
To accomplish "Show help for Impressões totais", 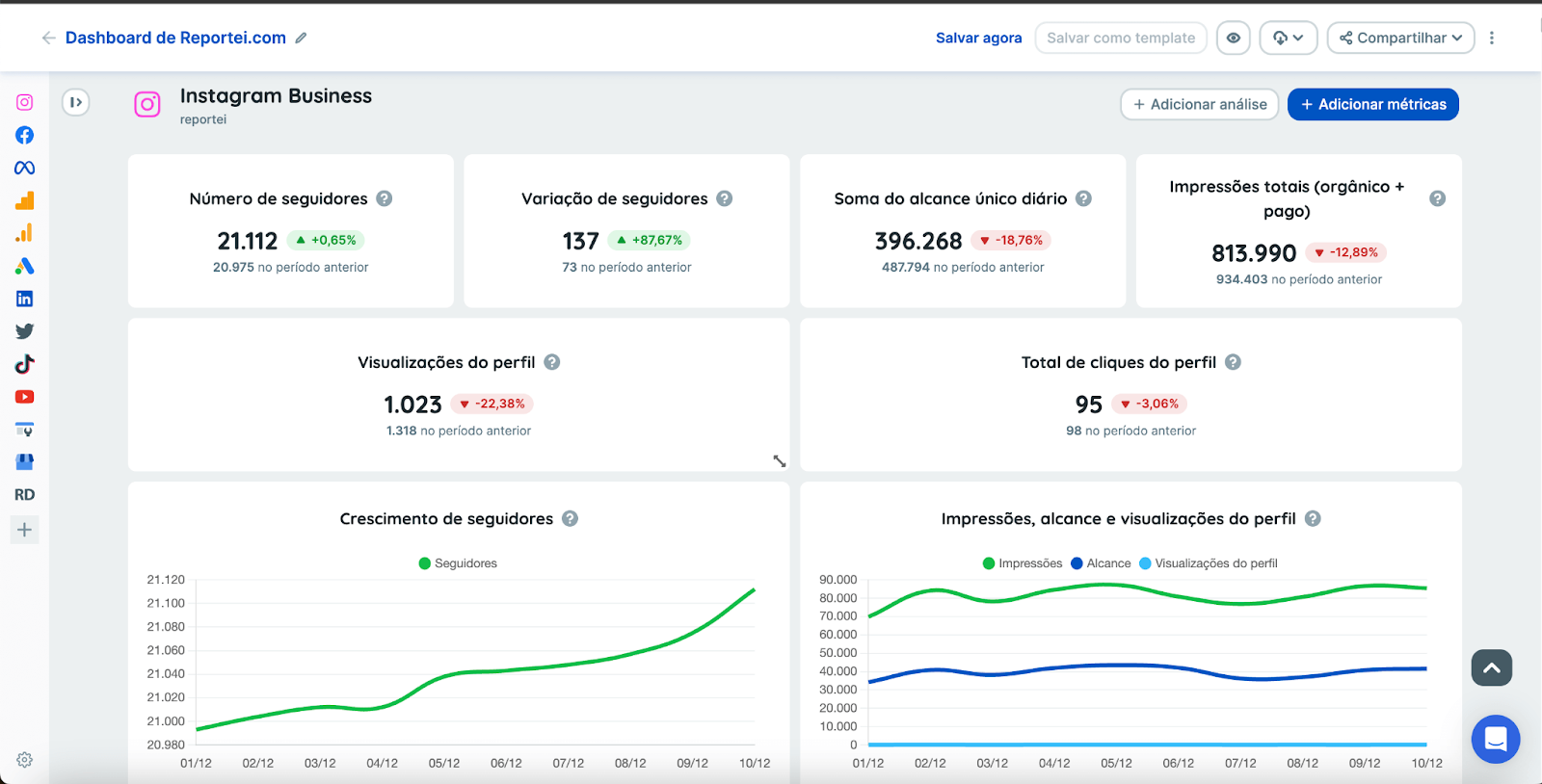I will [1438, 198].
